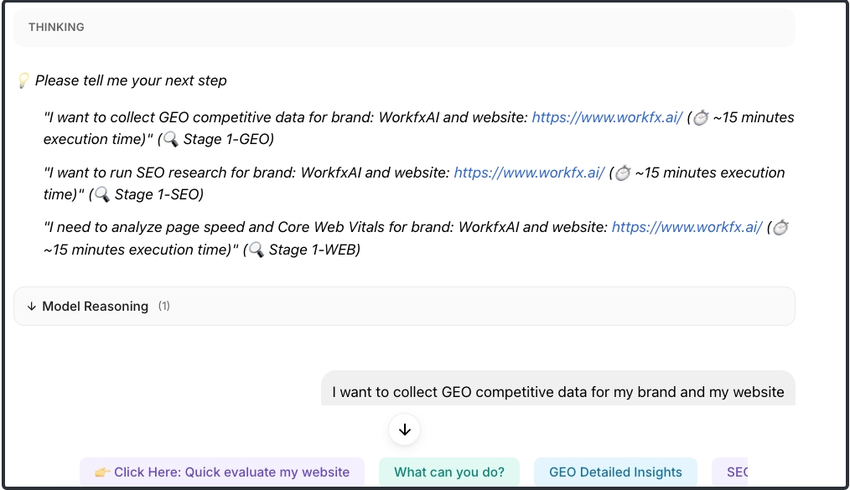Click the pointing hand emoji in the Quick evaluate chip

coord(102,472)
